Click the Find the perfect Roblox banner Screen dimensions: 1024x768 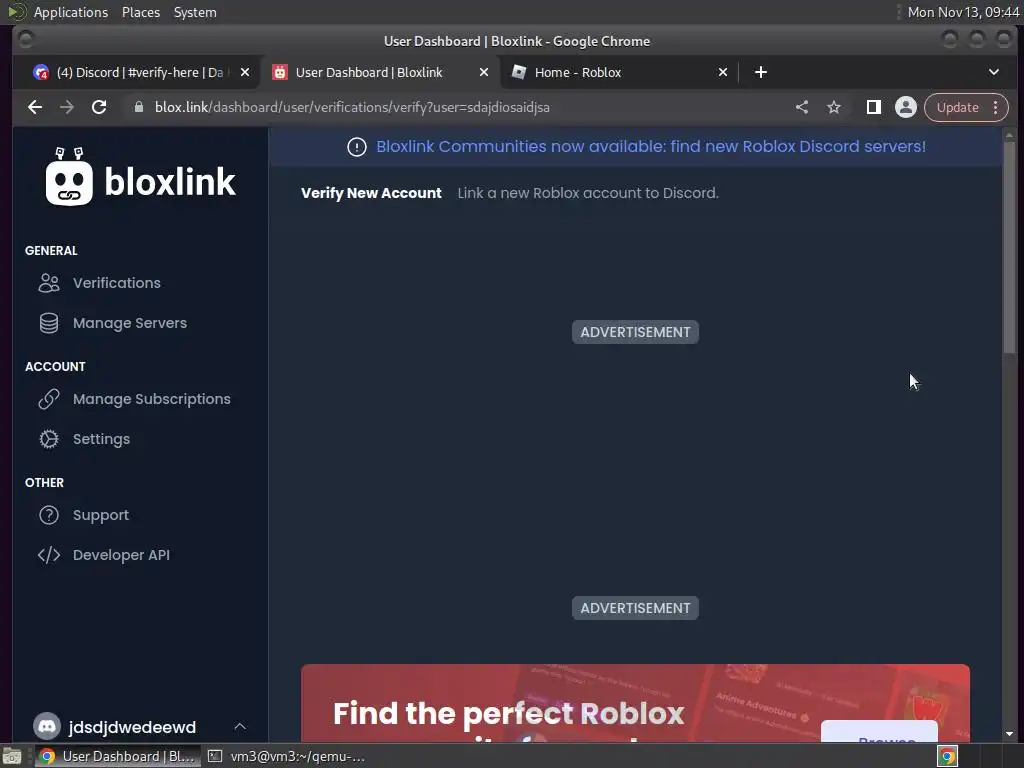(x=635, y=703)
